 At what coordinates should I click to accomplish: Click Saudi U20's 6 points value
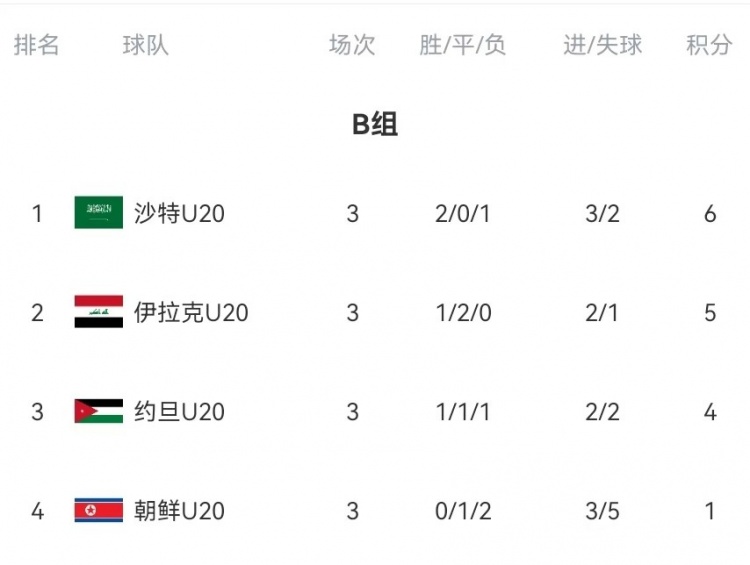tap(710, 213)
